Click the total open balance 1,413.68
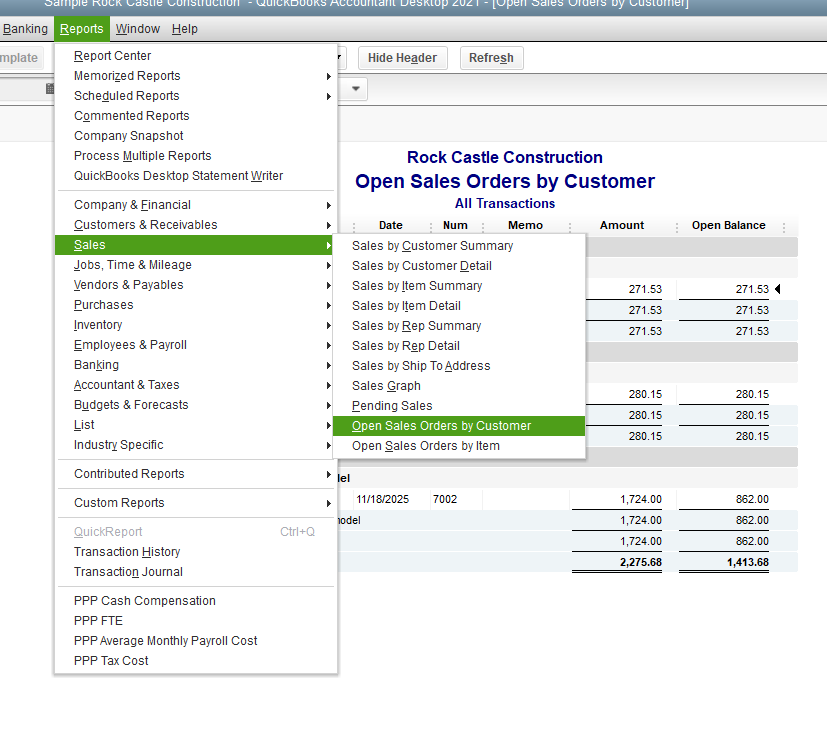The image size is (827, 735). 748,563
